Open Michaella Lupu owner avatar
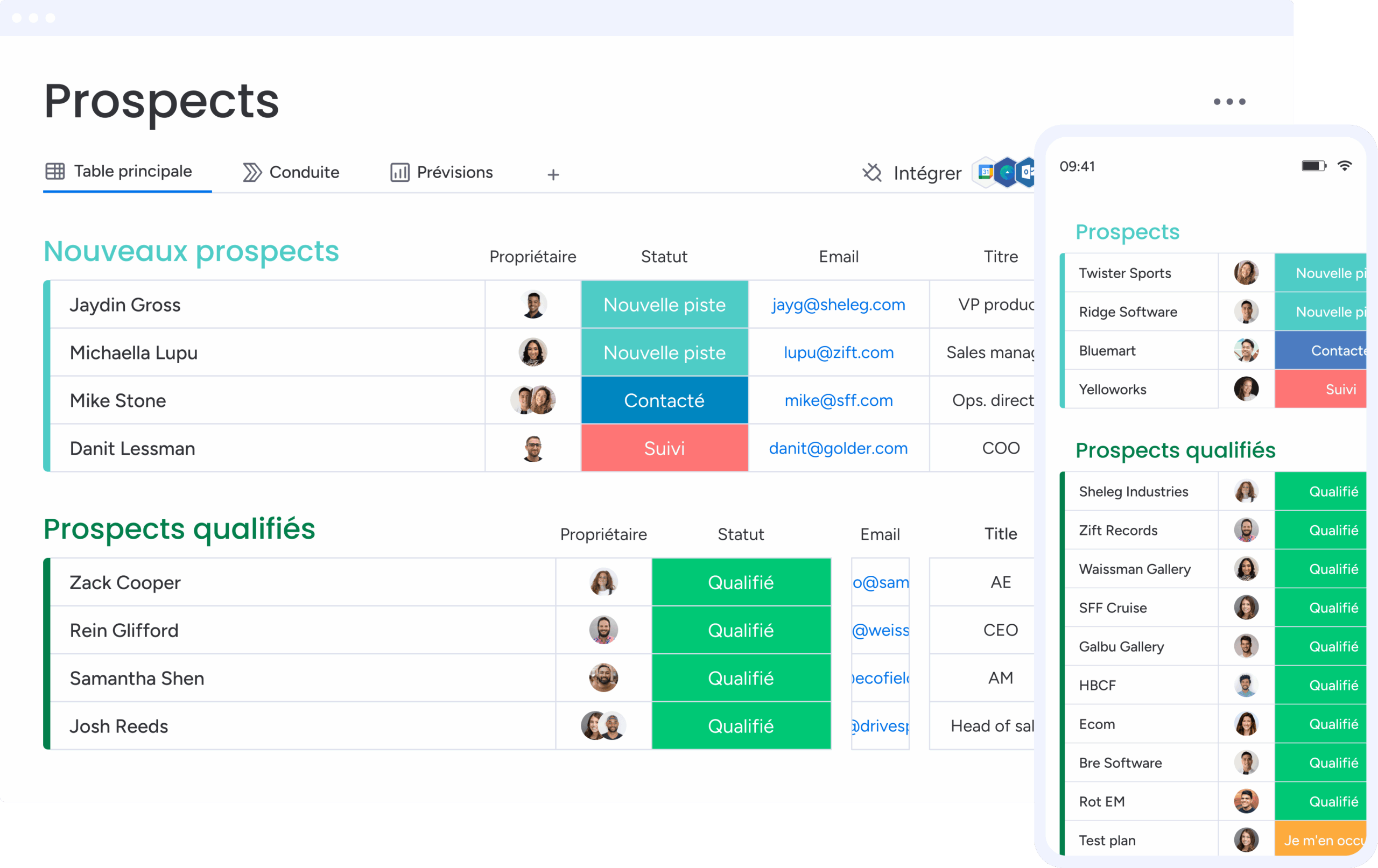Viewport: 1378px width, 868px height. pyautogui.click(x=533, y=352)
